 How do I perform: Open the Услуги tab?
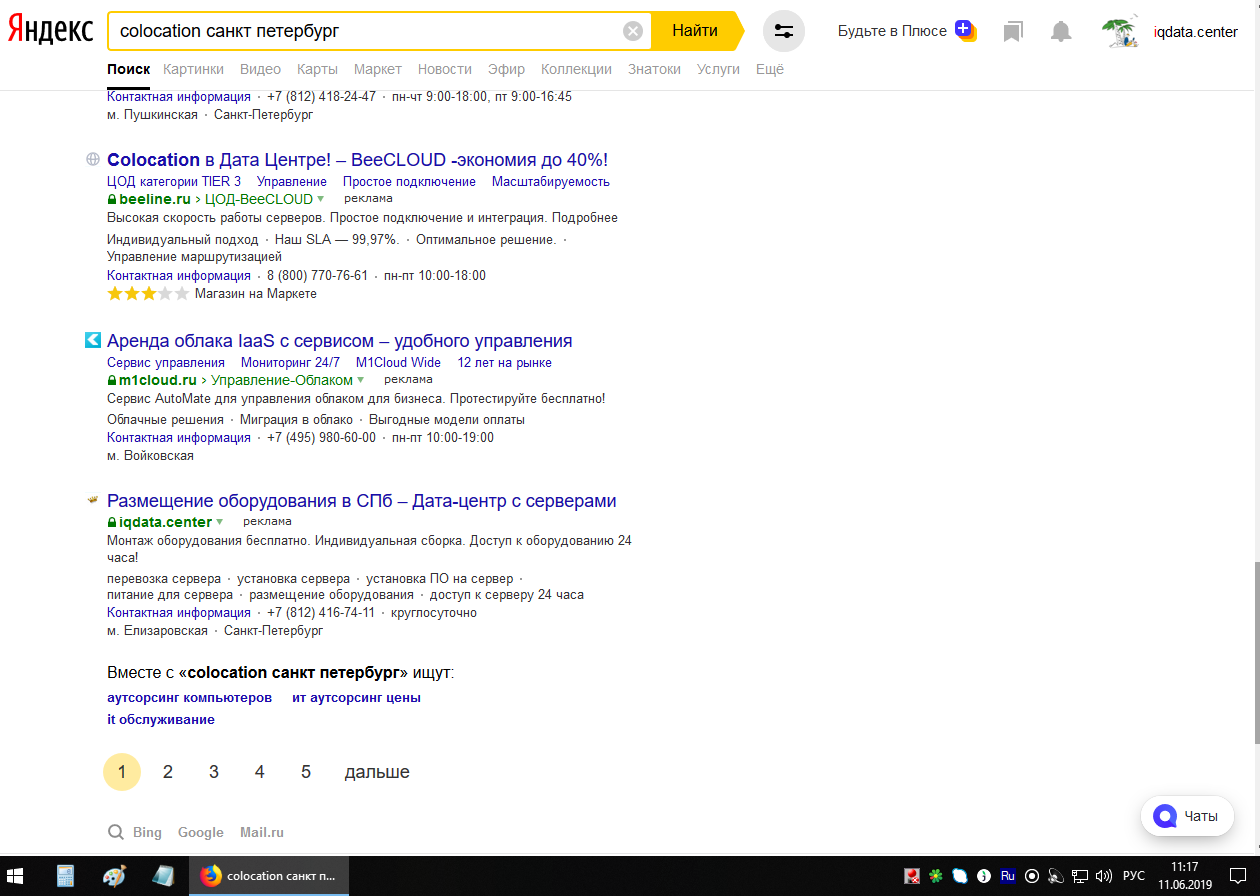(x=718, y=69)
